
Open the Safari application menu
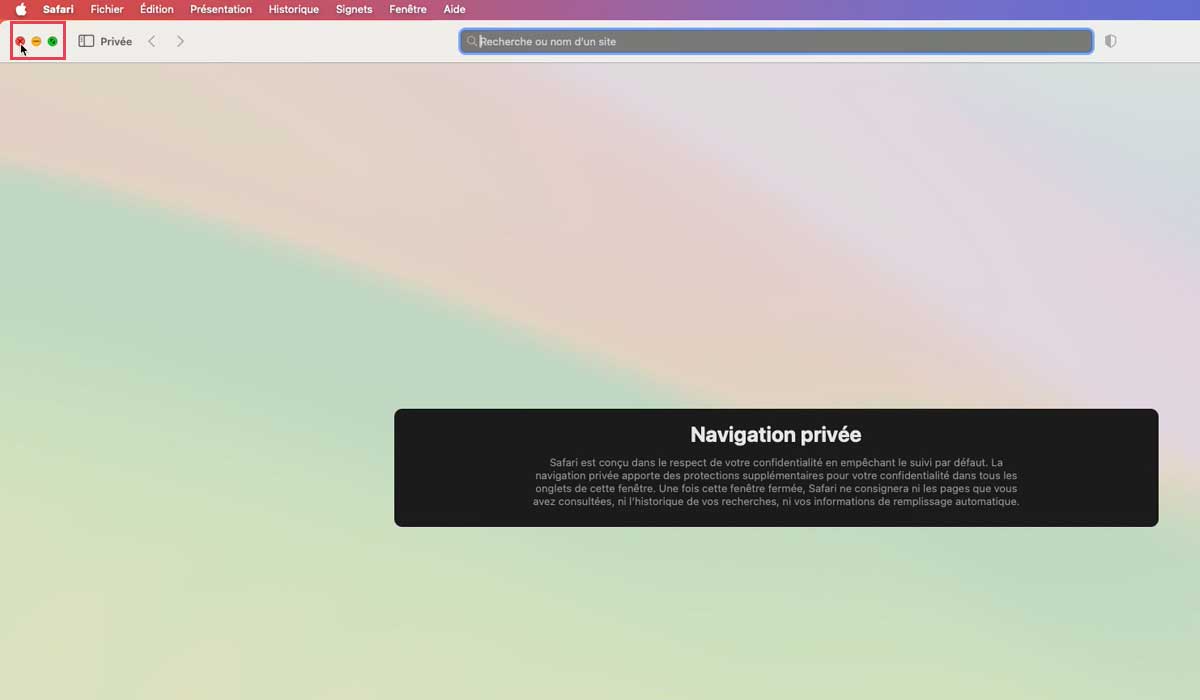[x=58, y=9]
